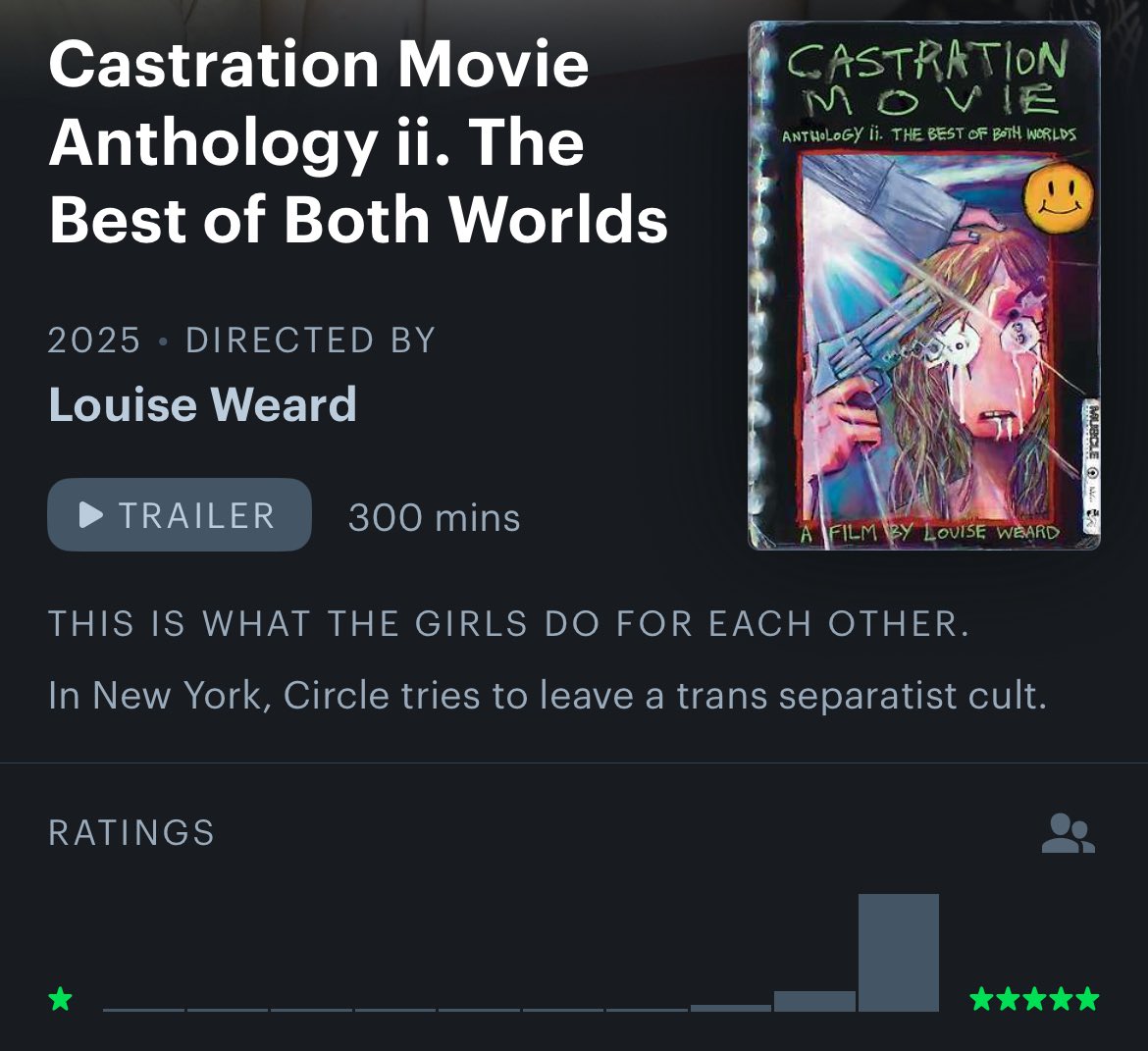Play the film trailer
Image resolution: width=1148 pixels, height=1051 pixels.
tap(180, 515)
